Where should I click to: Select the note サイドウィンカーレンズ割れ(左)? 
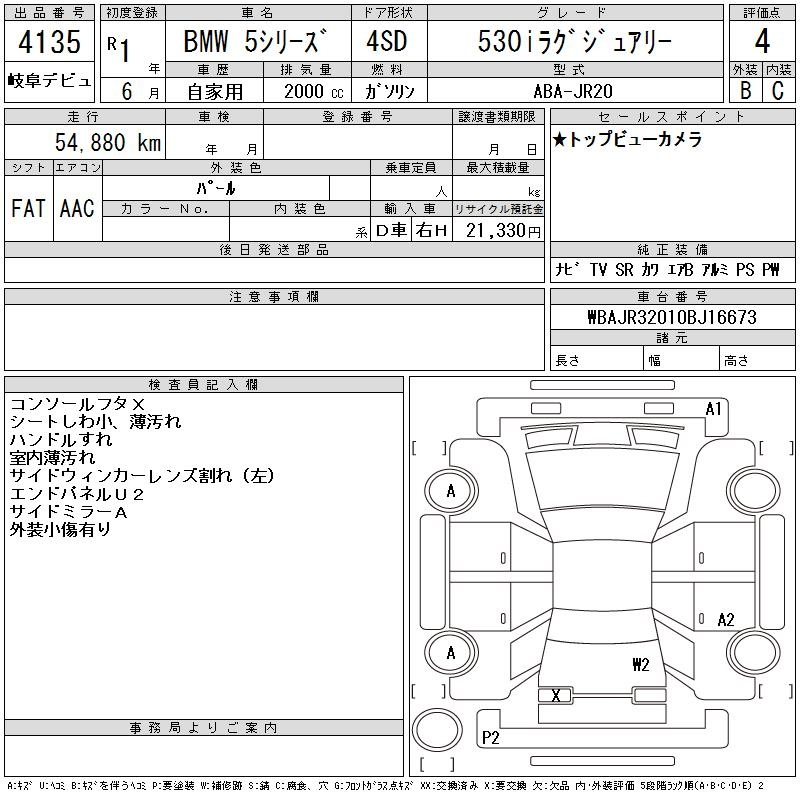pos(142,476)
